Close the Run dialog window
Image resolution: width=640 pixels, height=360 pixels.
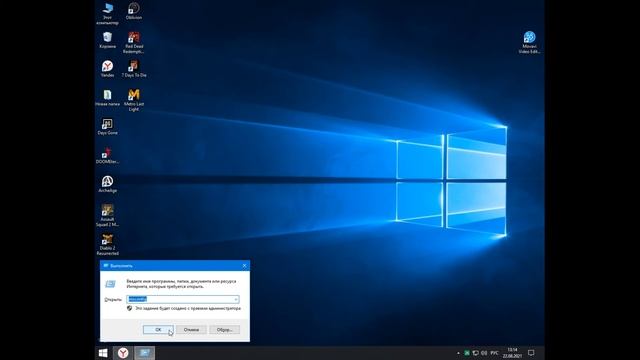point(244,266)
